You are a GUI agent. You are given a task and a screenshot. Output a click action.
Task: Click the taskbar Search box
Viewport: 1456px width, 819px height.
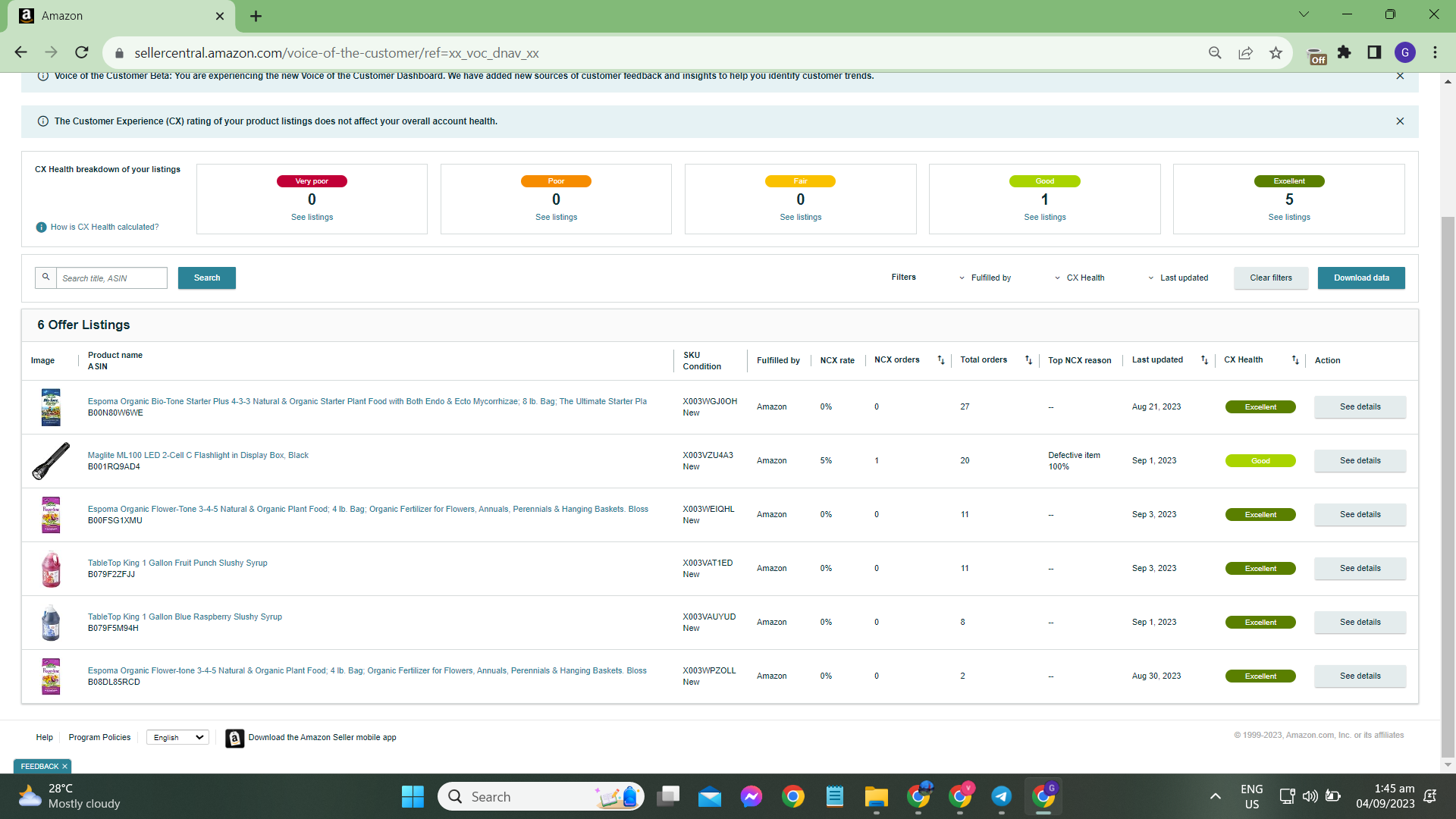[x=541, y=797]
